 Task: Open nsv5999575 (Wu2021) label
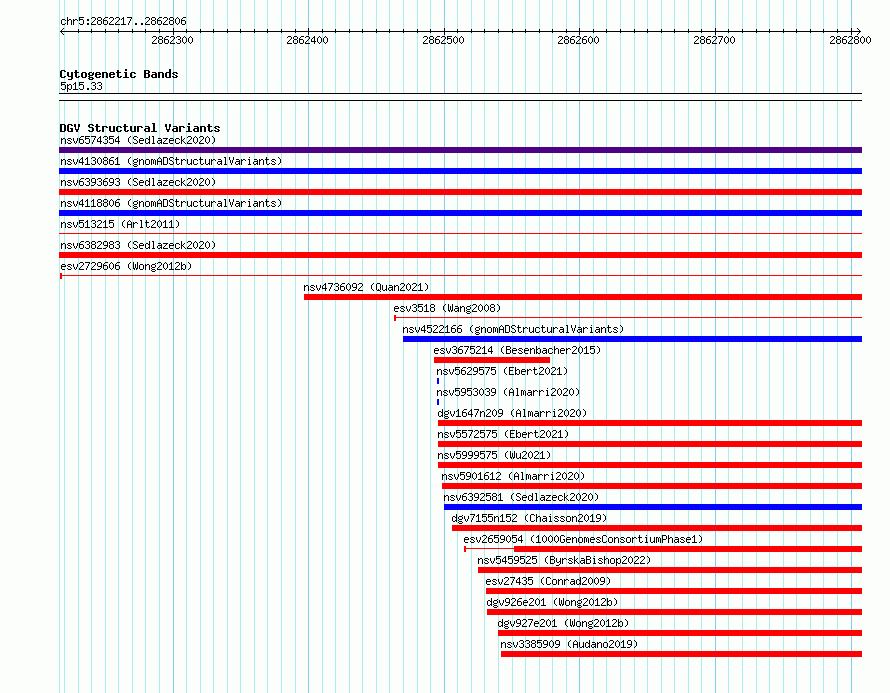pyautogui.click(x=494, y=455)
